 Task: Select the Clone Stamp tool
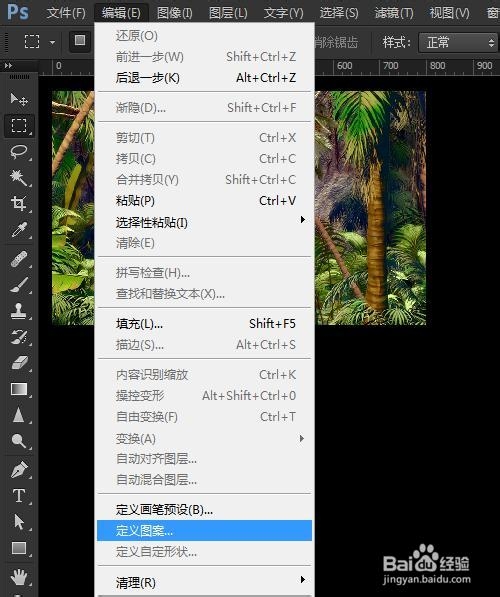[19, 311]
